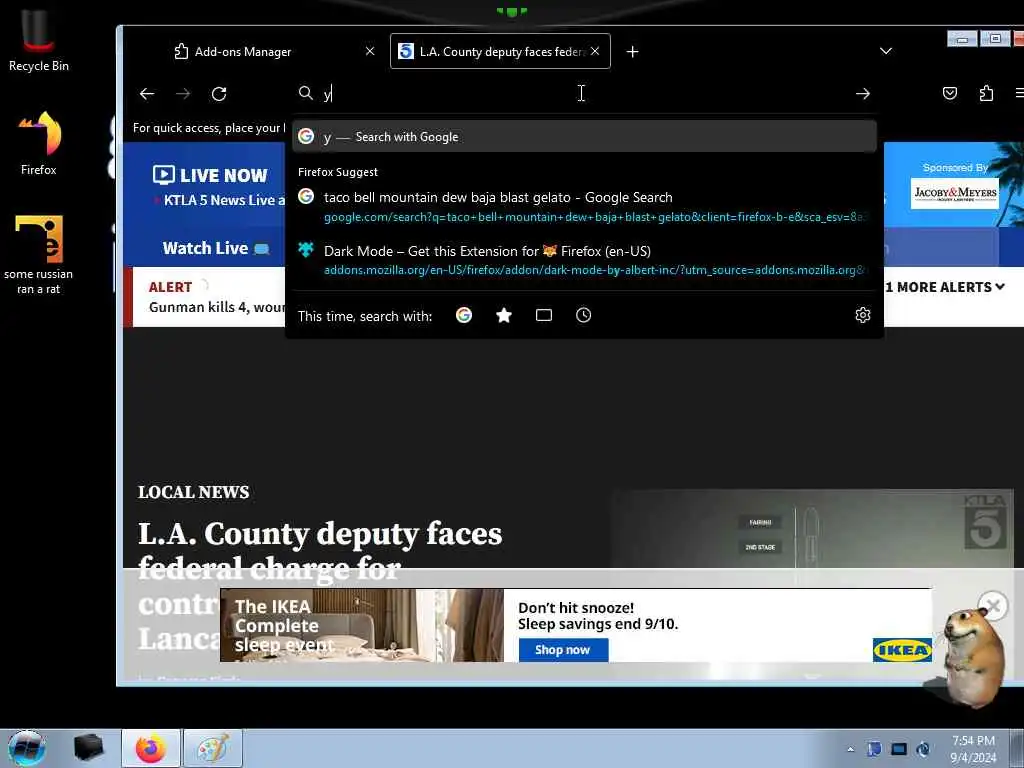Image resolution: width=1024 pixels, height=768 pixels.
Task: Open the taco bell mountain dew baja blast suggestion
Action: [584, 206]
